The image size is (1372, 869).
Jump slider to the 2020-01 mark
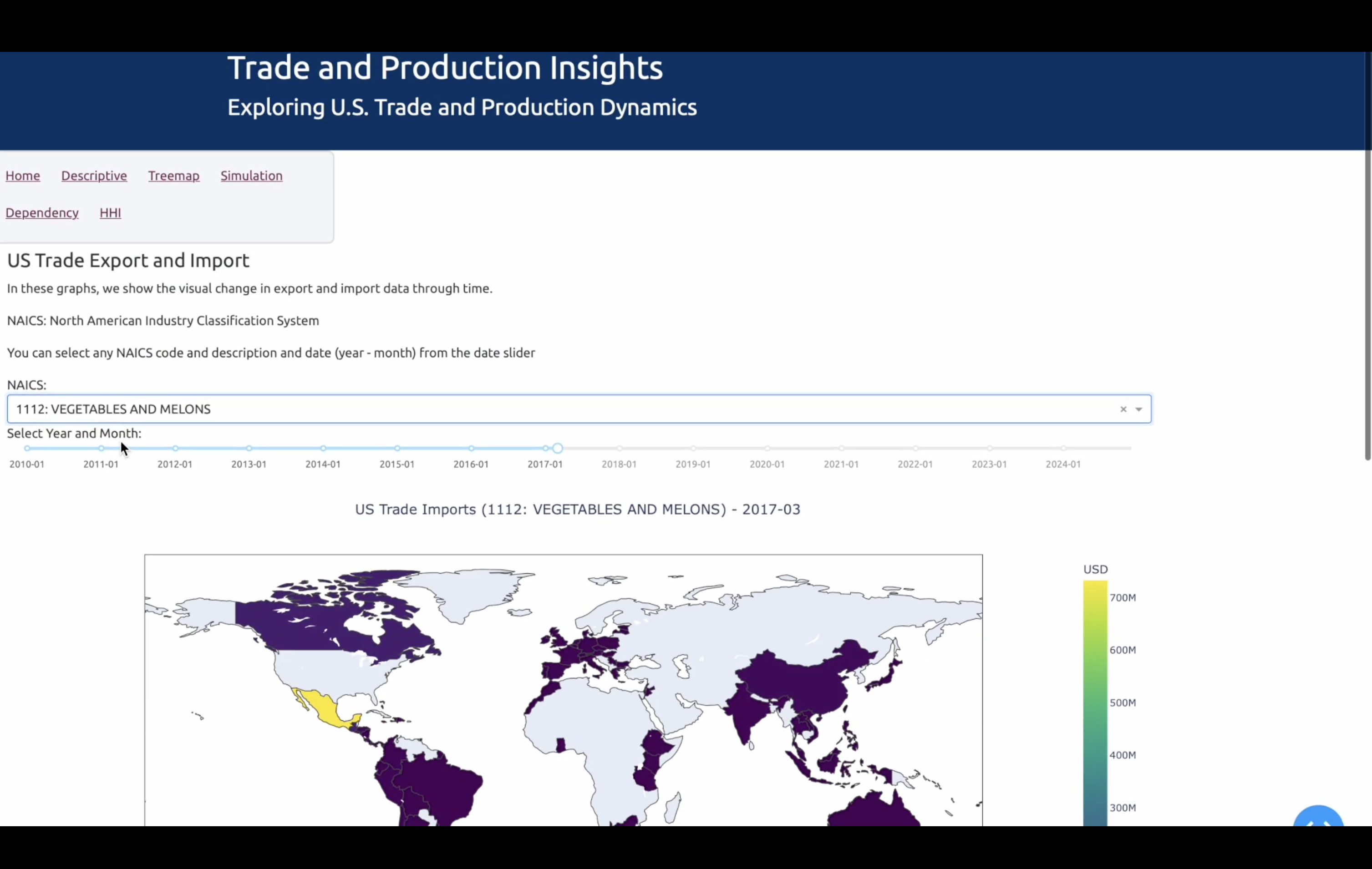(767, 448)
